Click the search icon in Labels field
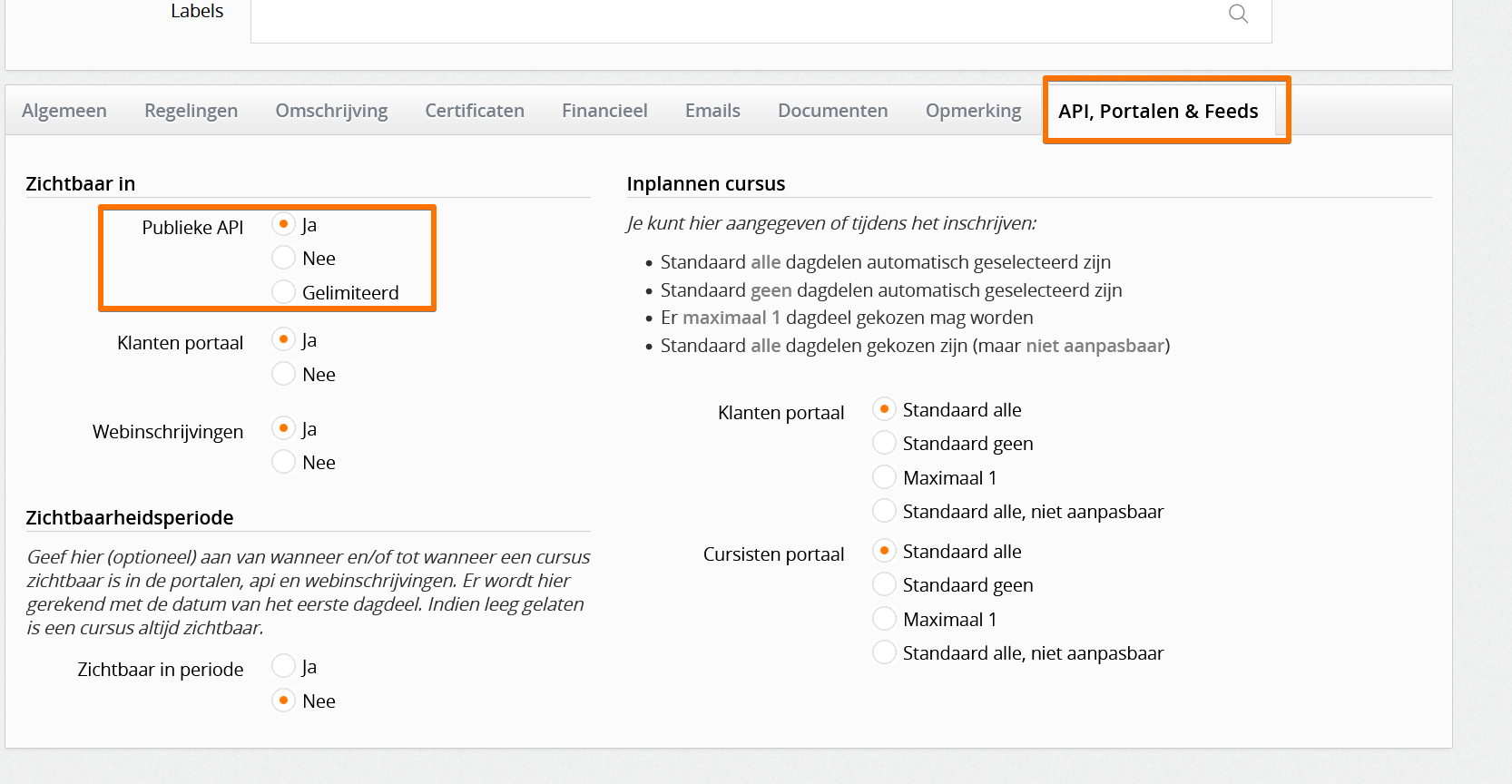 pyautogui.click(x=1238, y=14)
